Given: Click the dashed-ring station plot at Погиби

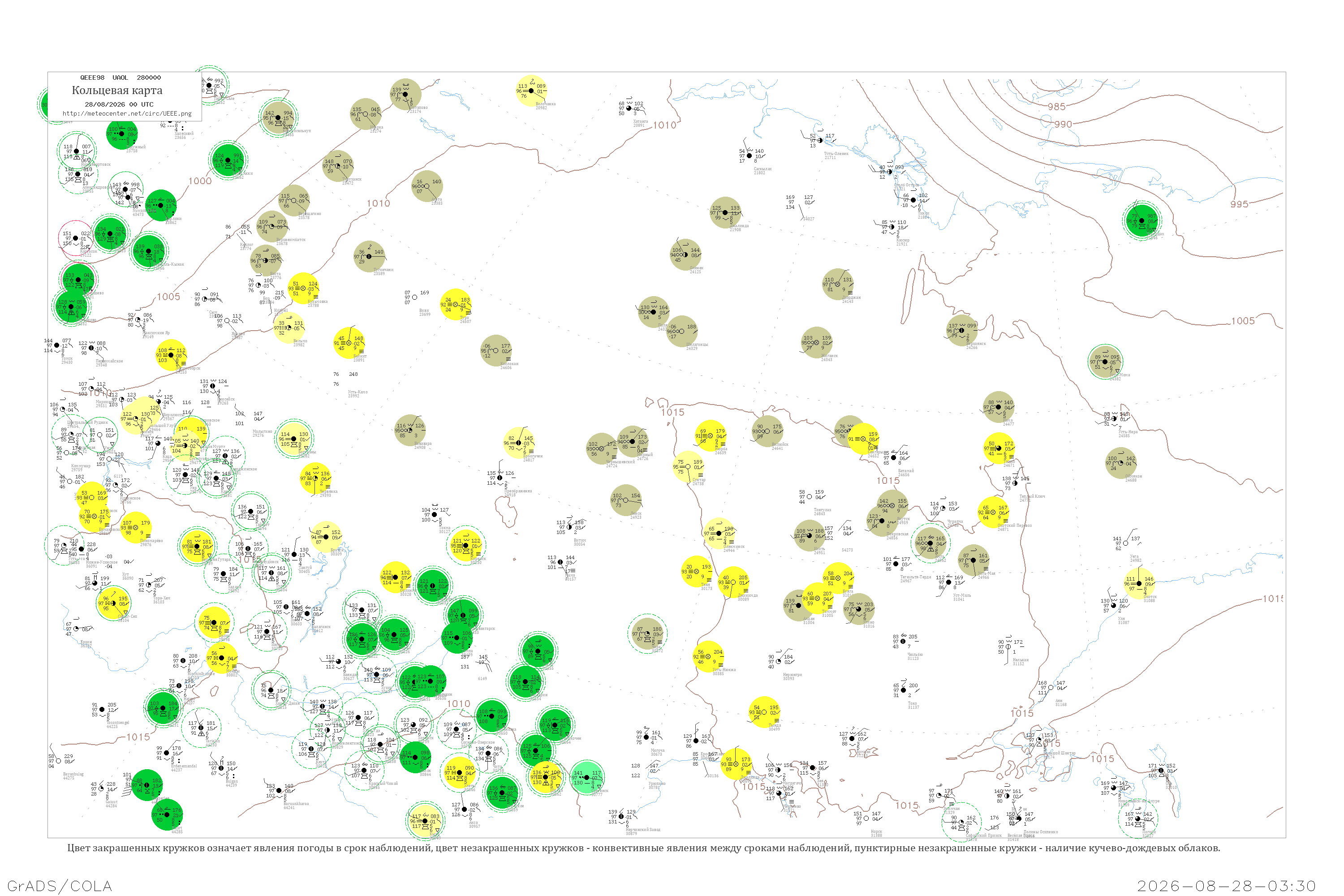Looking at the screenshot, I should pos(1138,819).
